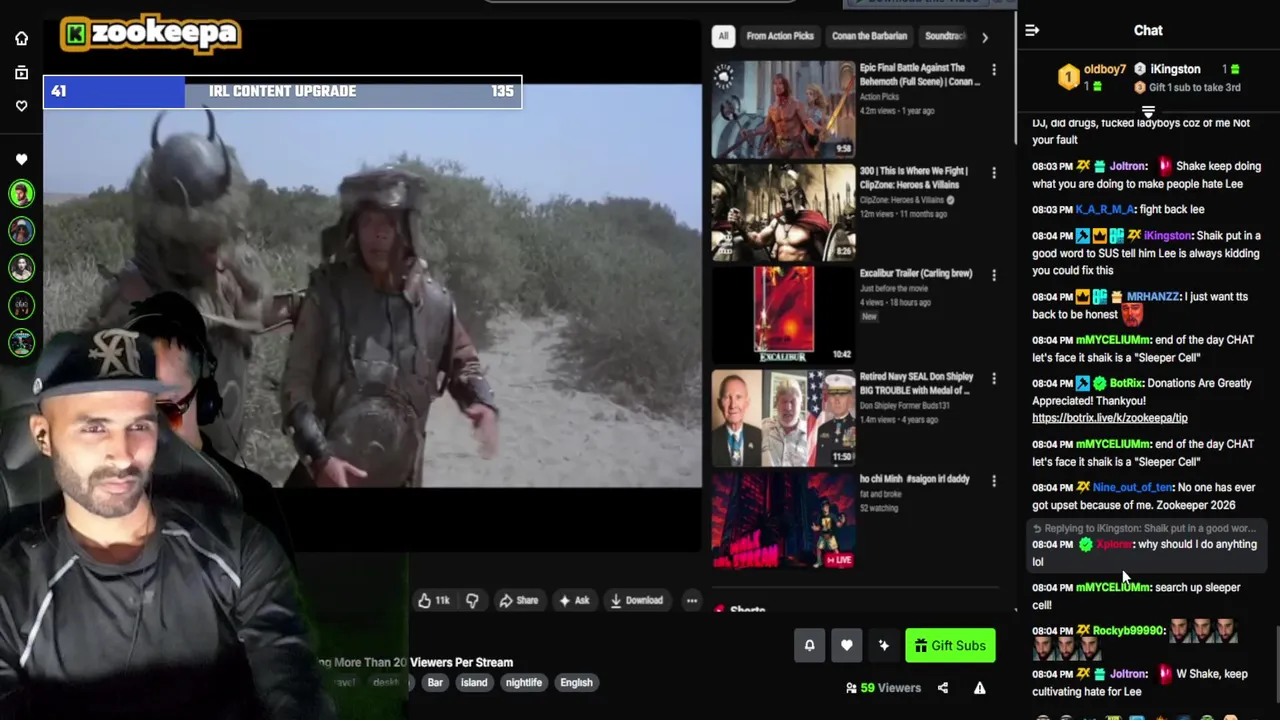1280x720 pixels.
Task: Open K_A_R_M_A username in chat
Action: (x=1105, y=209)
